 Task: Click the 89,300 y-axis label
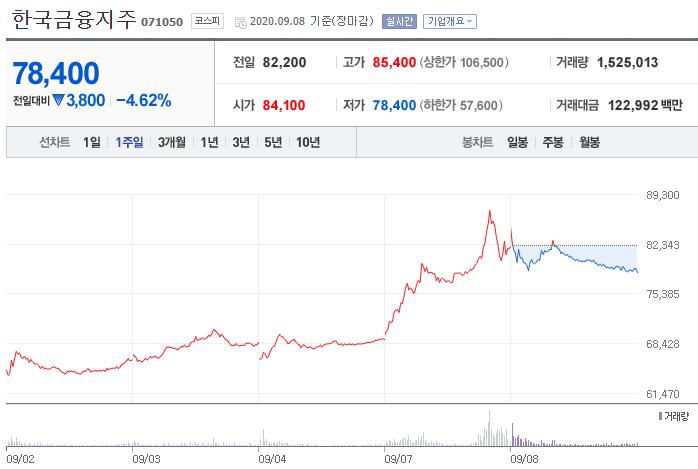tap(663, 195)
